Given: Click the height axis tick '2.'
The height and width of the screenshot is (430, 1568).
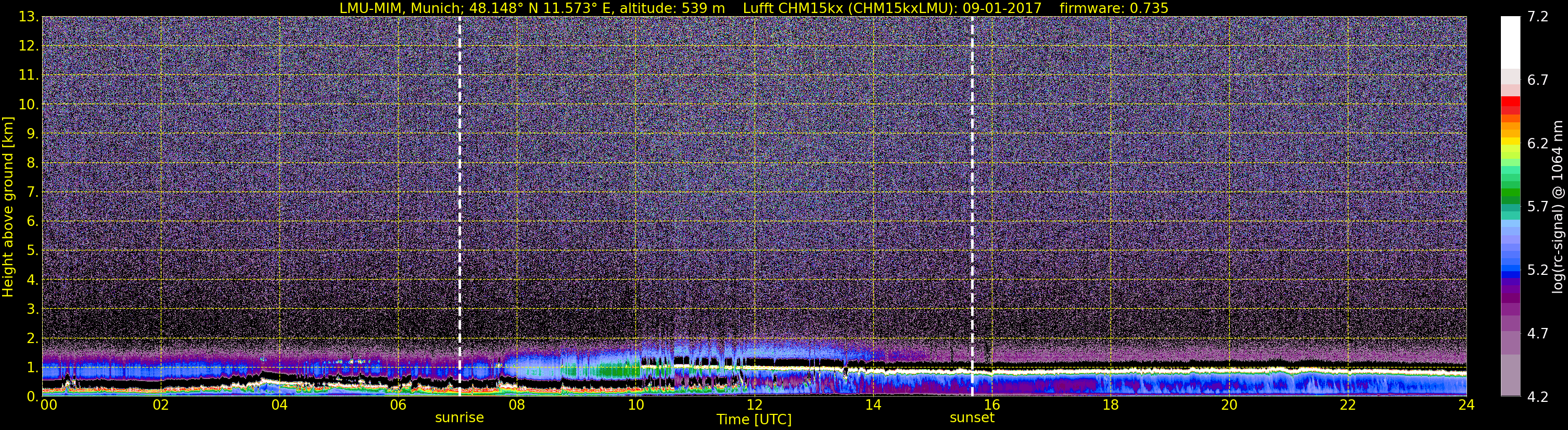Looking at the screenshot, I should coord(33,338).
